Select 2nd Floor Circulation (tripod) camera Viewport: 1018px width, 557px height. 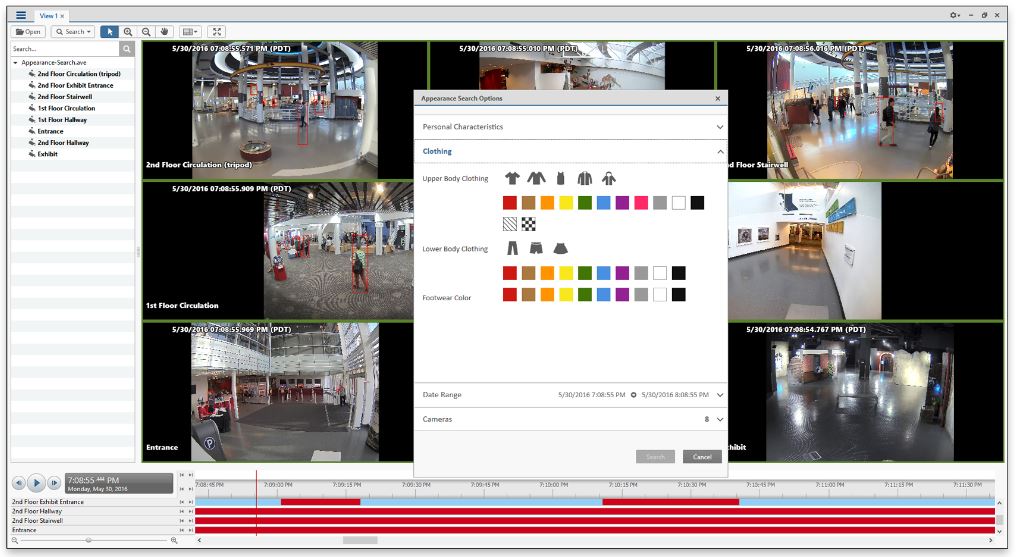79,74
